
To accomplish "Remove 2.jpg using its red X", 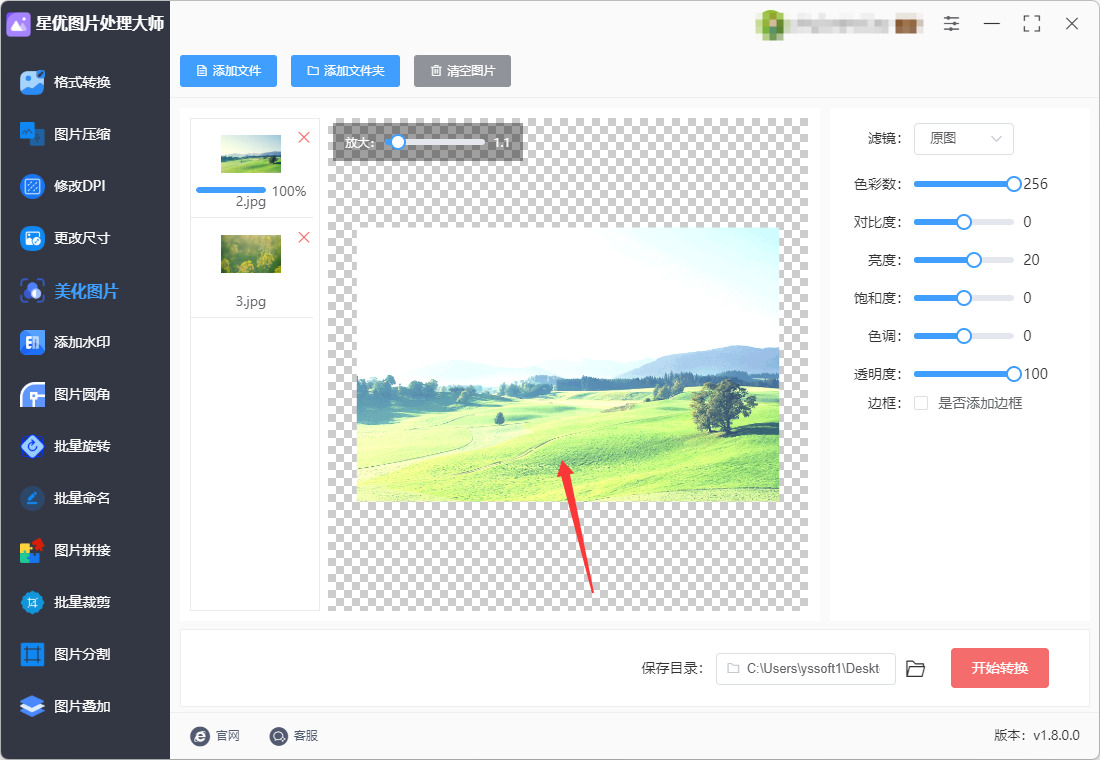I will coord(304,138).
